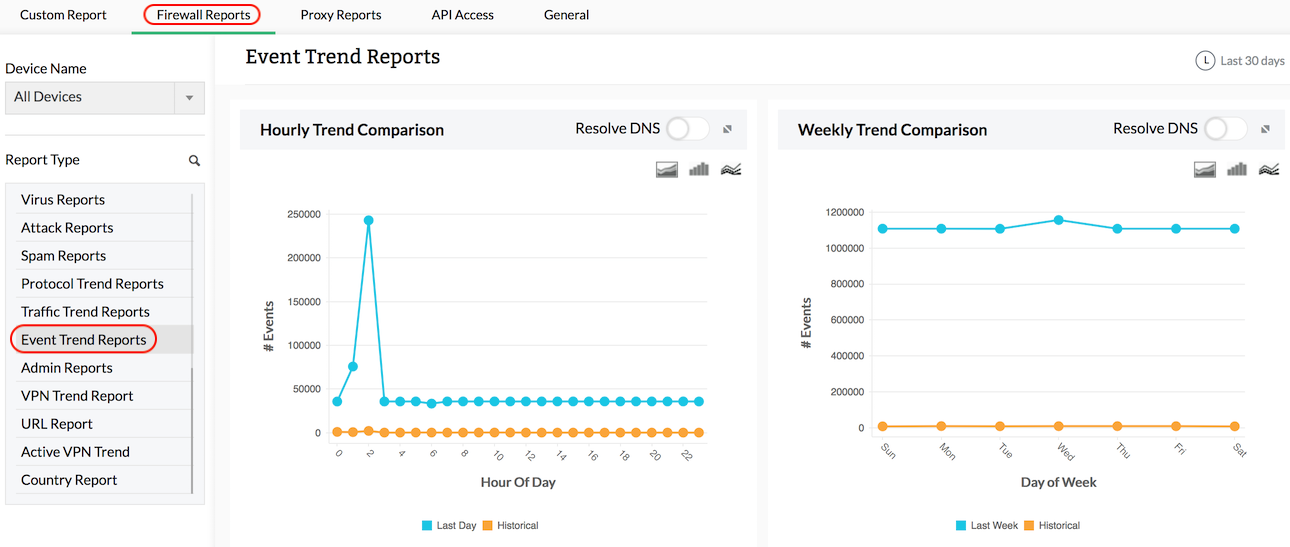Expand the Weekly Trend Comparison widget
This screenshot has height=547, width=1290.
tap(1265, 129)
